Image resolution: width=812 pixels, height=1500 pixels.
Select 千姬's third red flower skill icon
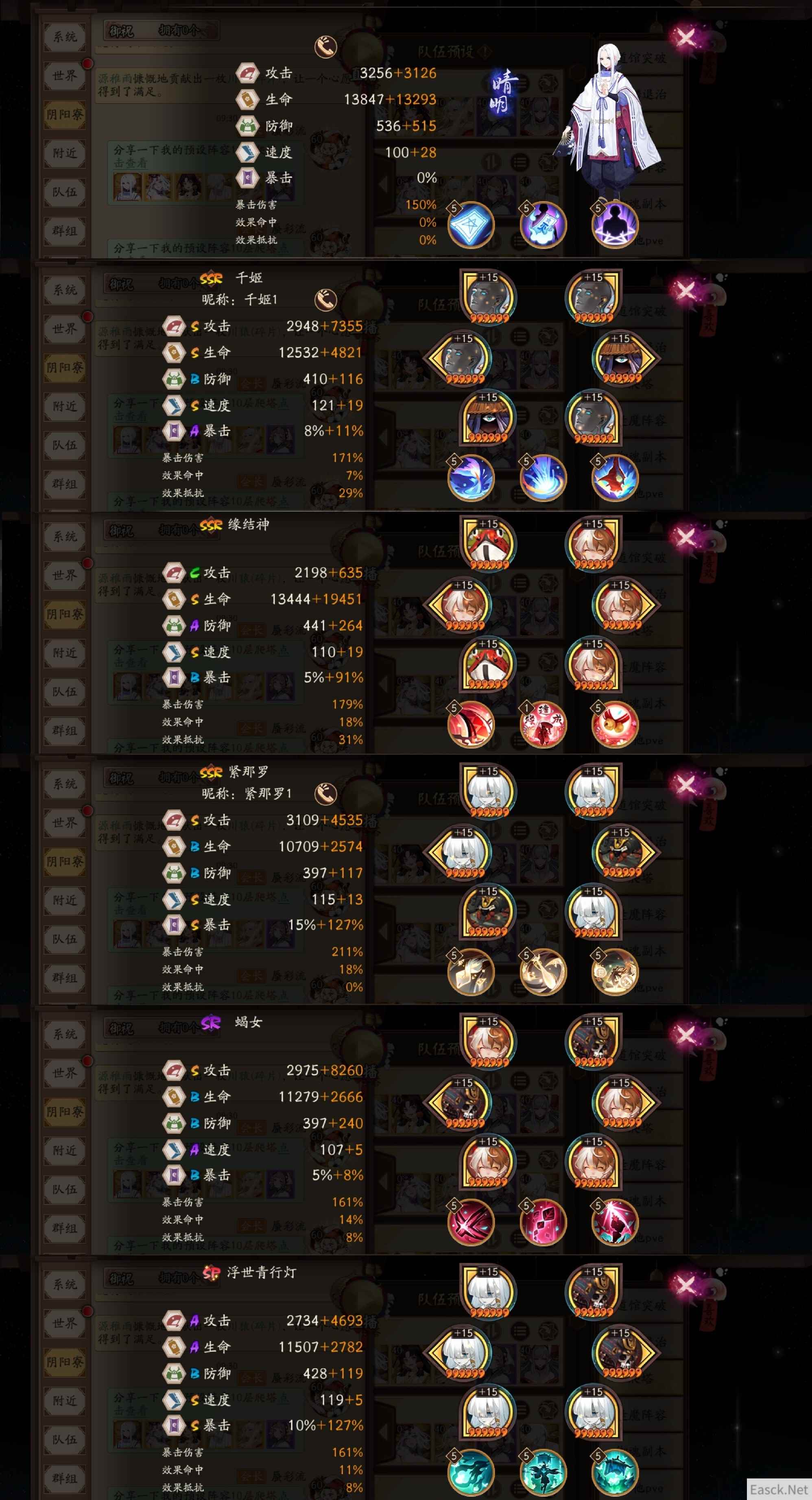[615, 478]
